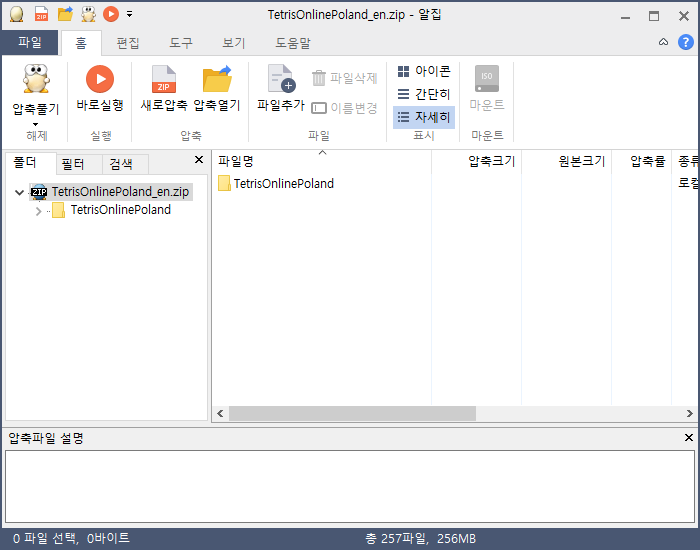This screenshot has width=700, height=550.
Task: Switch to 아이콘 icon view
Action: coord(424,71)
